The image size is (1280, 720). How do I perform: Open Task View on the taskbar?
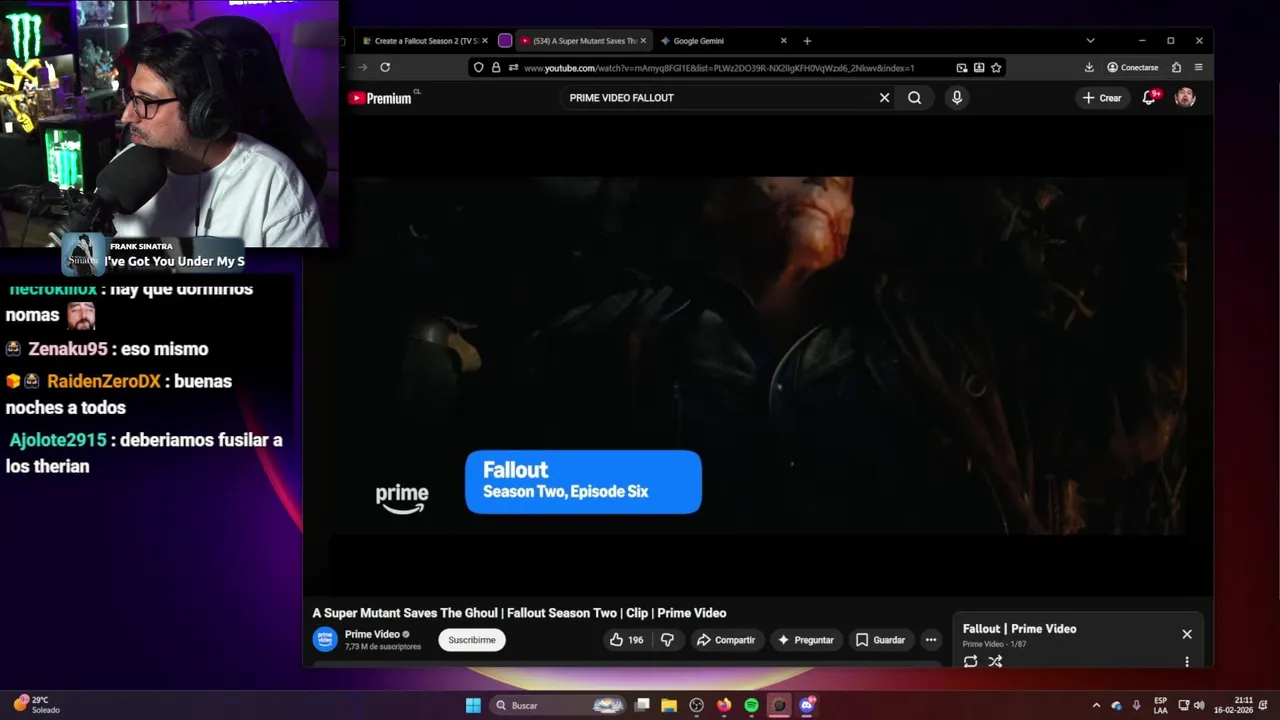642,705
